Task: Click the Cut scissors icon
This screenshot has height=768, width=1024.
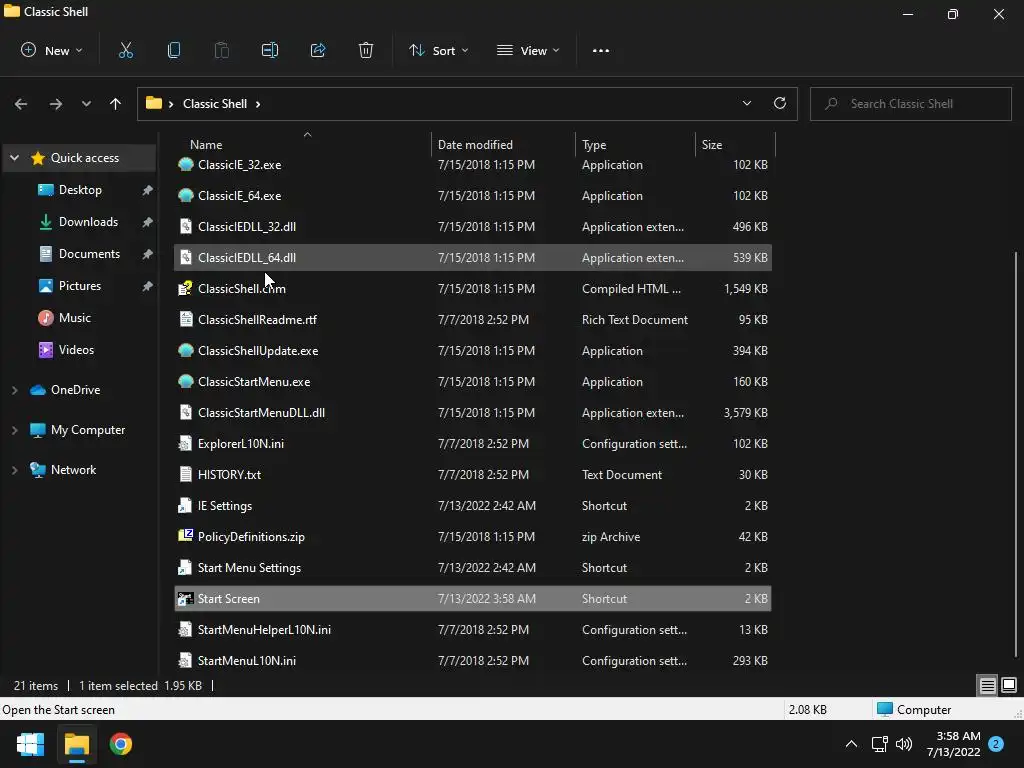Action: (x=125, y=50)
